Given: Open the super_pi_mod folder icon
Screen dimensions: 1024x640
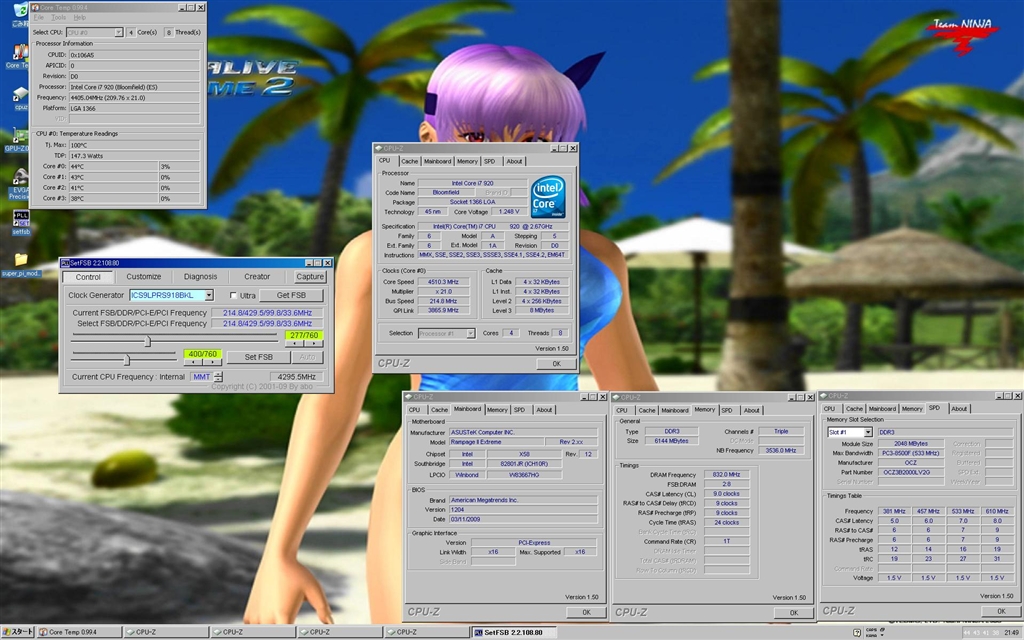Looking at the screenshot, I should (21, 263).
